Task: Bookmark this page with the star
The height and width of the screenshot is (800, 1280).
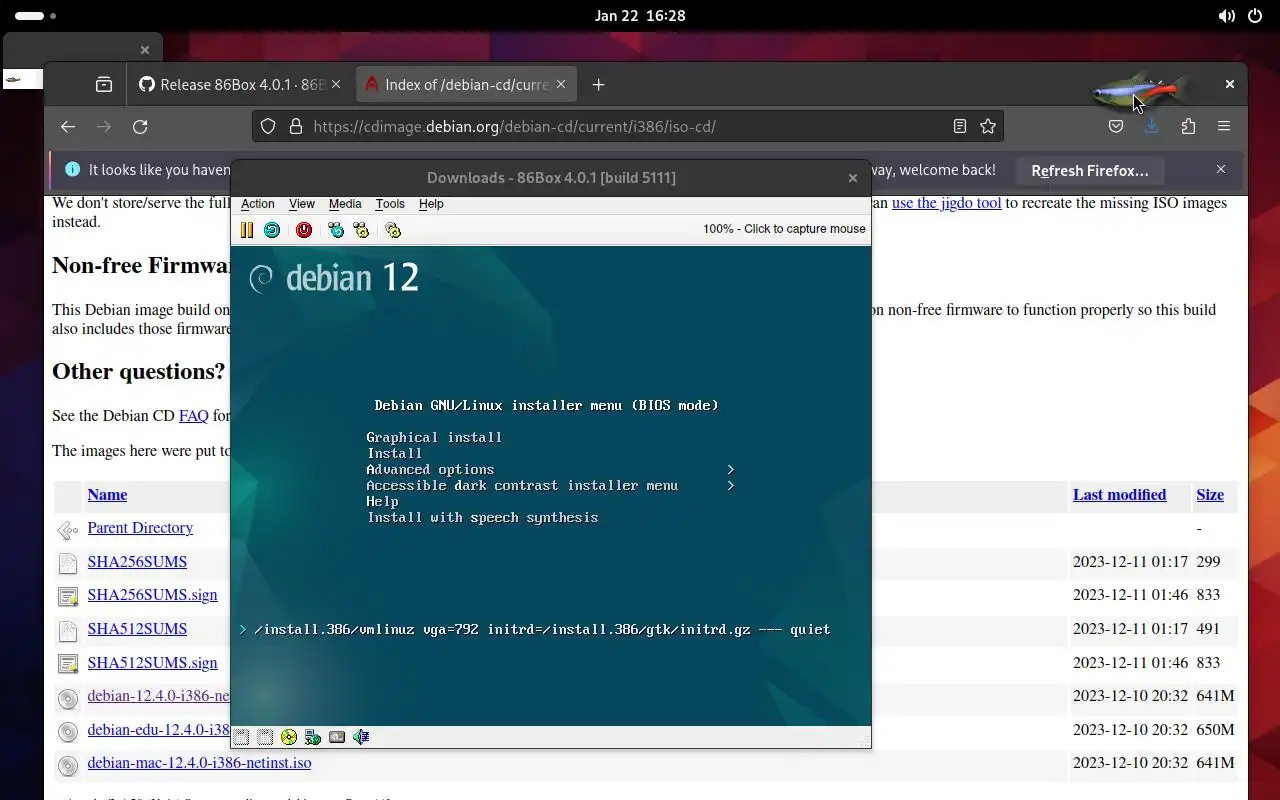Action: (988, 126)
